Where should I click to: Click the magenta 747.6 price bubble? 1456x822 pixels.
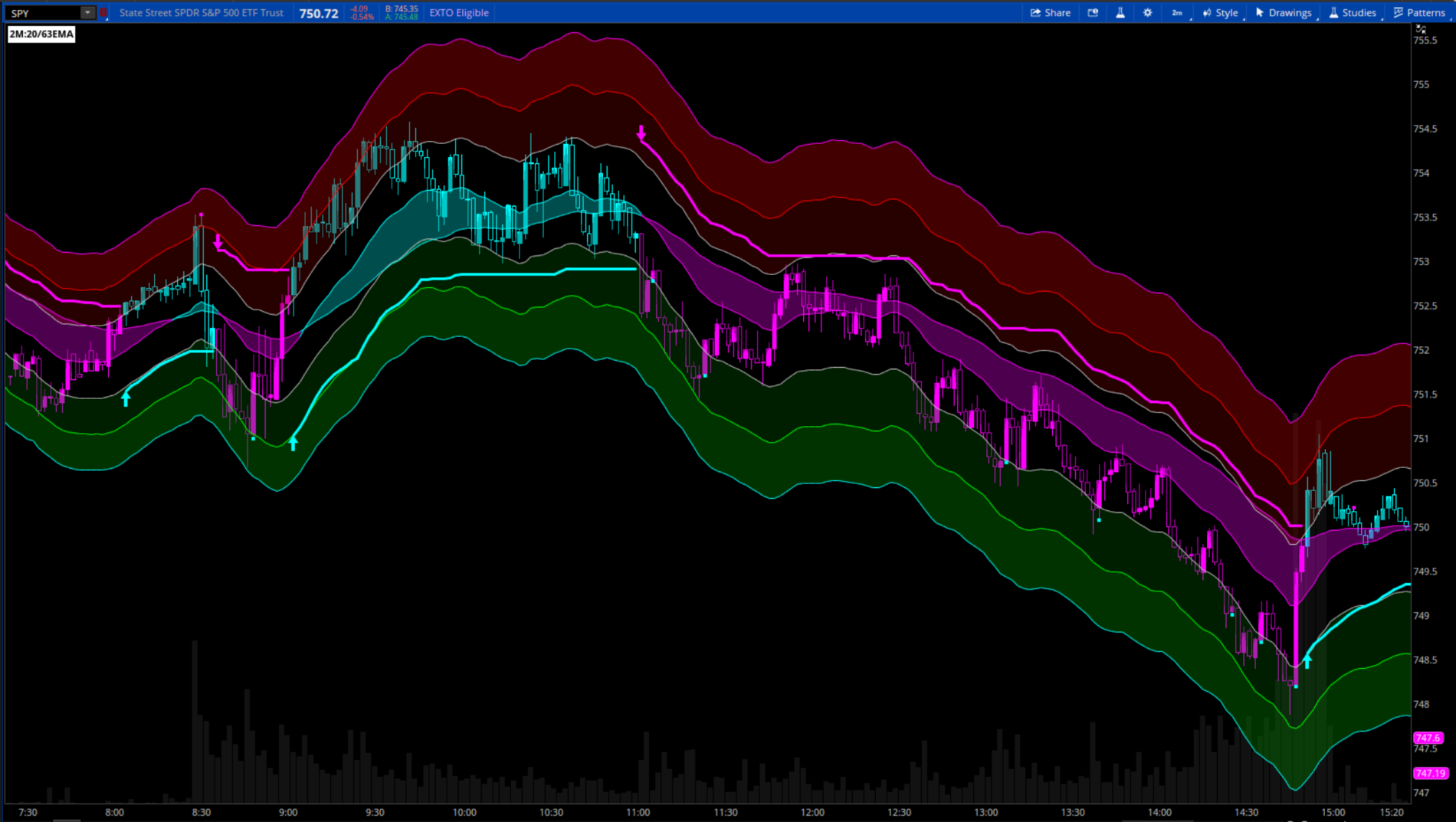pyautogui.click(x=1428, y=738)
